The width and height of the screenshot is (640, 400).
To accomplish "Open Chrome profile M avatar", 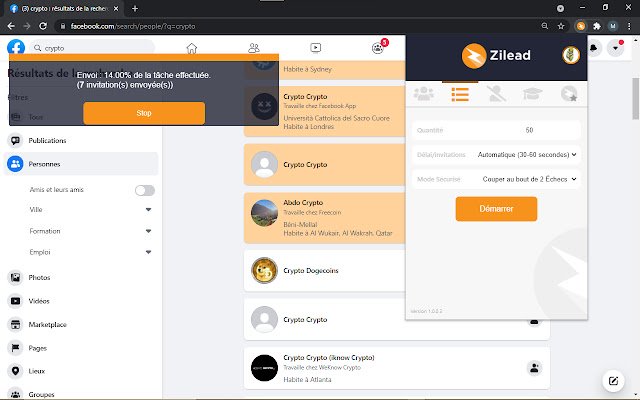I will [613, 26].
